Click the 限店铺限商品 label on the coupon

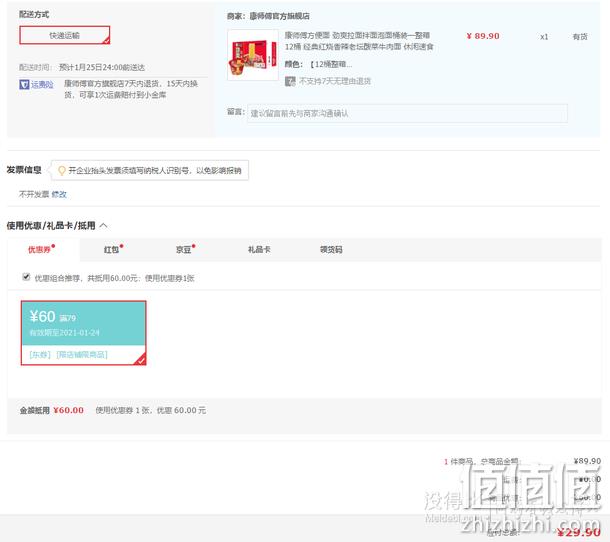(x=82, y=354)
